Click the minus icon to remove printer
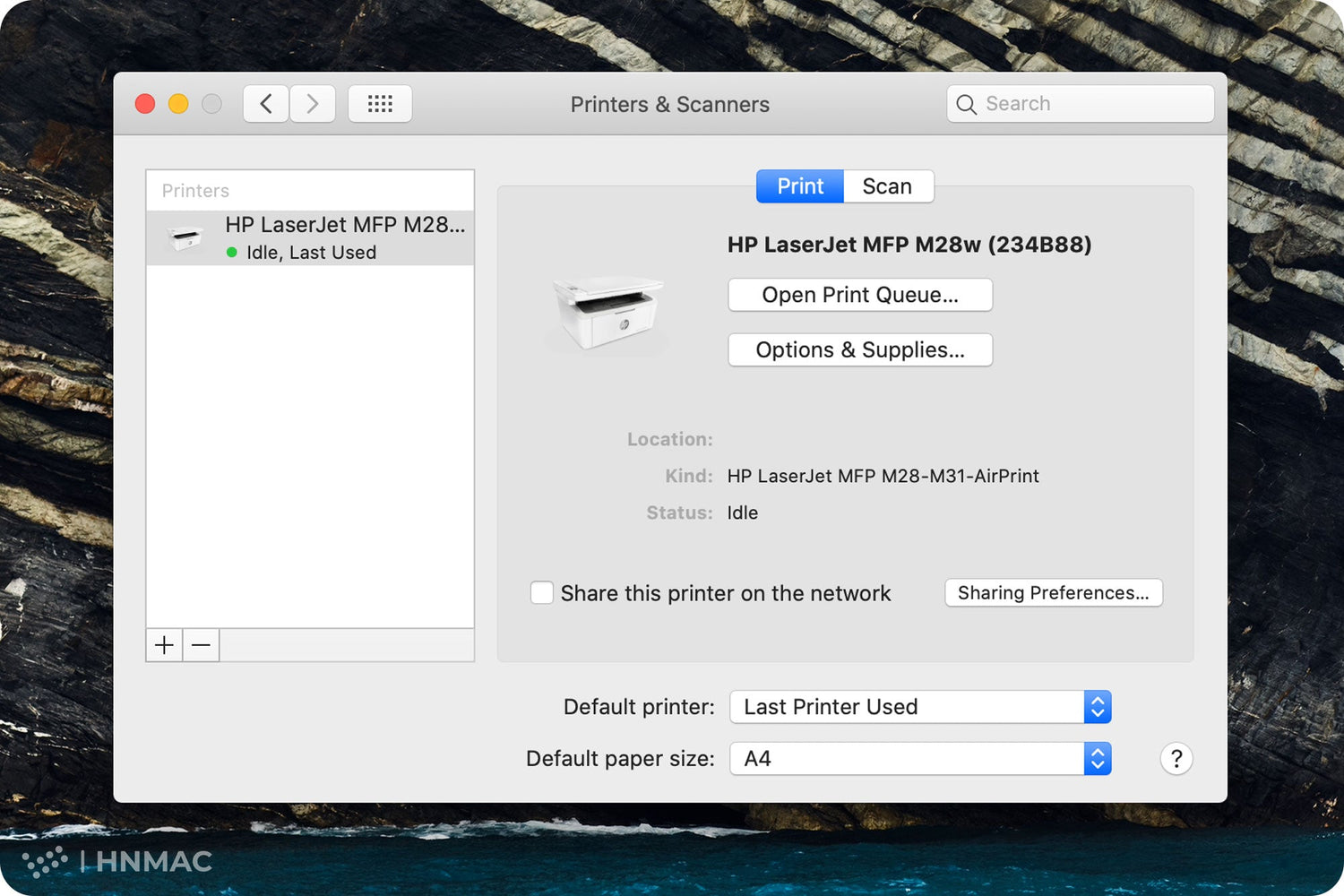 tap(202, 645)
